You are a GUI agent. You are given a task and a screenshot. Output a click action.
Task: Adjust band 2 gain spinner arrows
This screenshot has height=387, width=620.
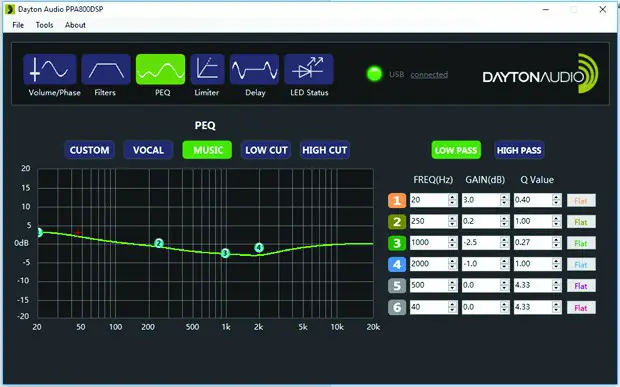coord(505,221)
